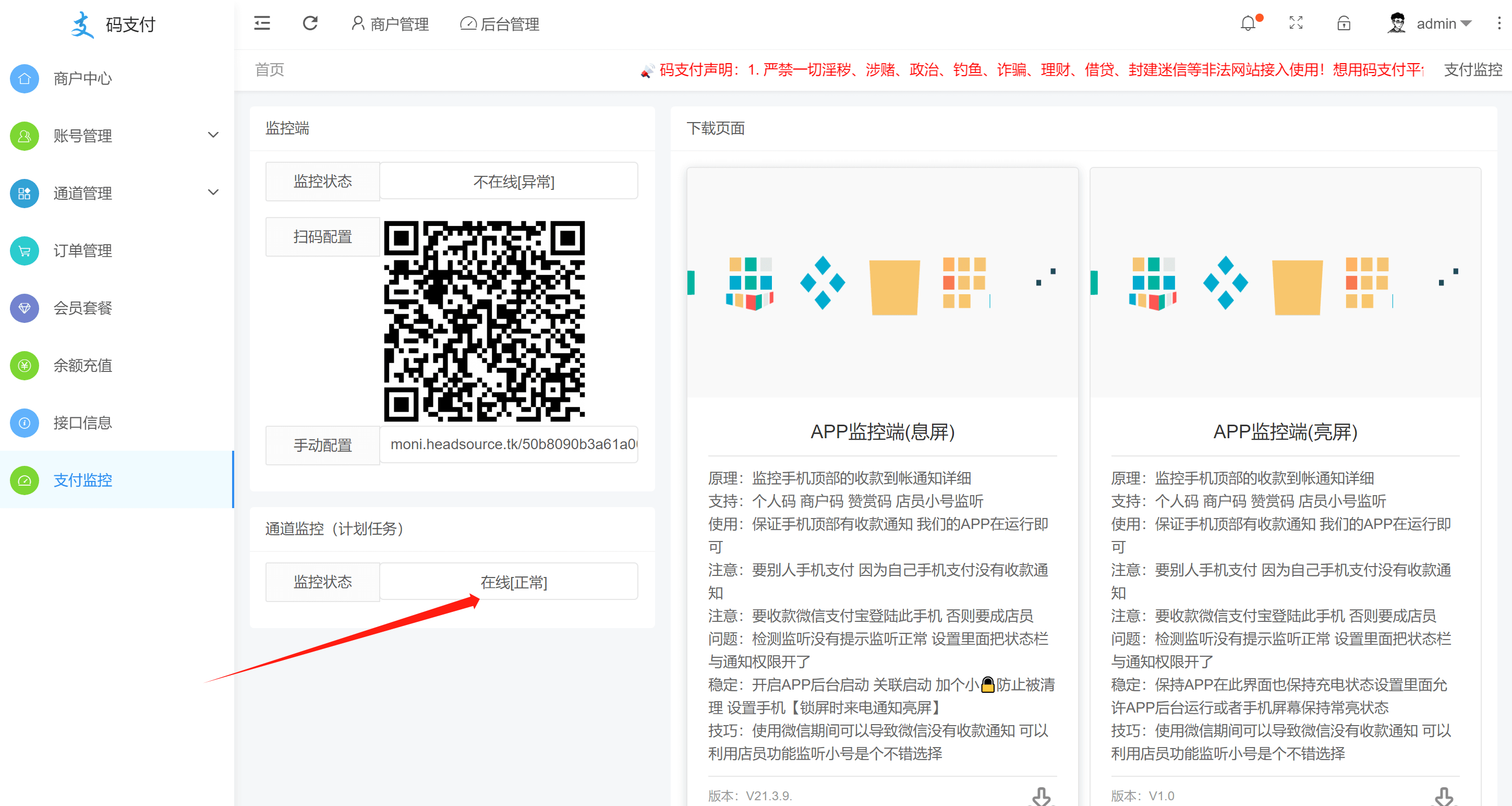The width and height of the screenshot is (1512, 806).
Task: Click the APP监控端(亮屏) card image
Action: [x=1286, y=283]
